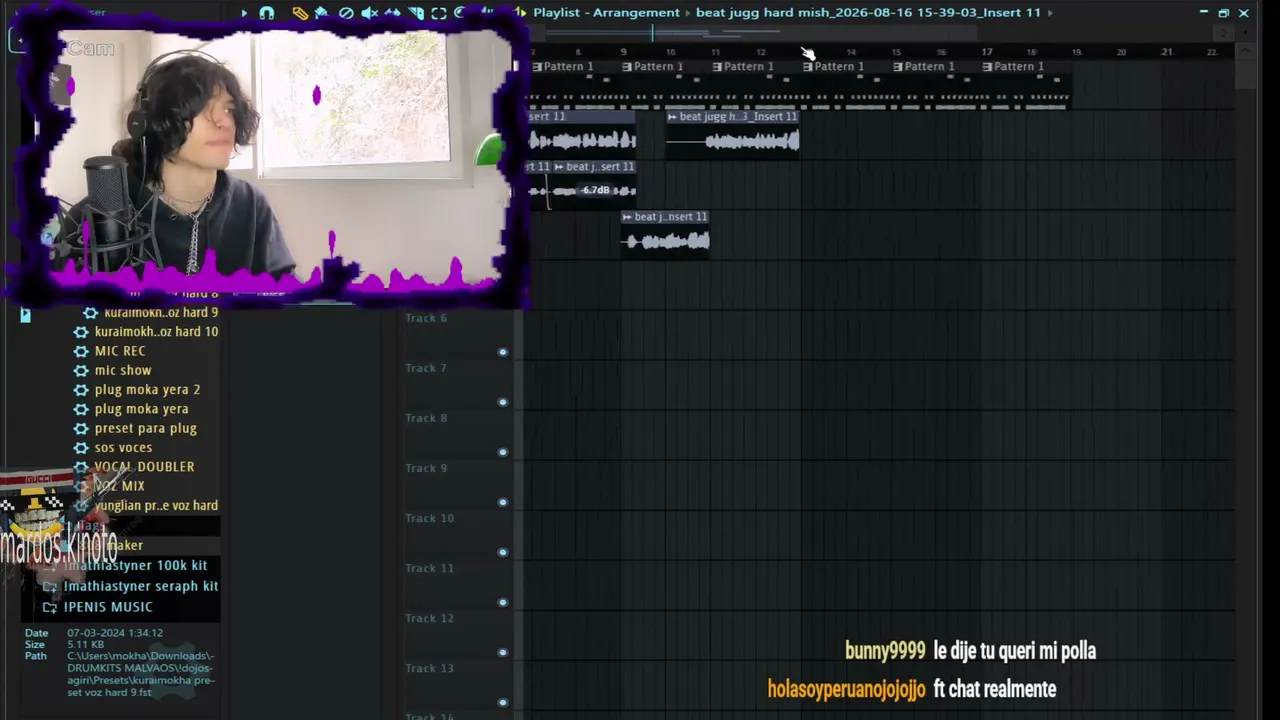This screenshot has width=1280, height=720.
Task: Click bar 9 on the timeline ruler
Action: click(x=623, y=52)
